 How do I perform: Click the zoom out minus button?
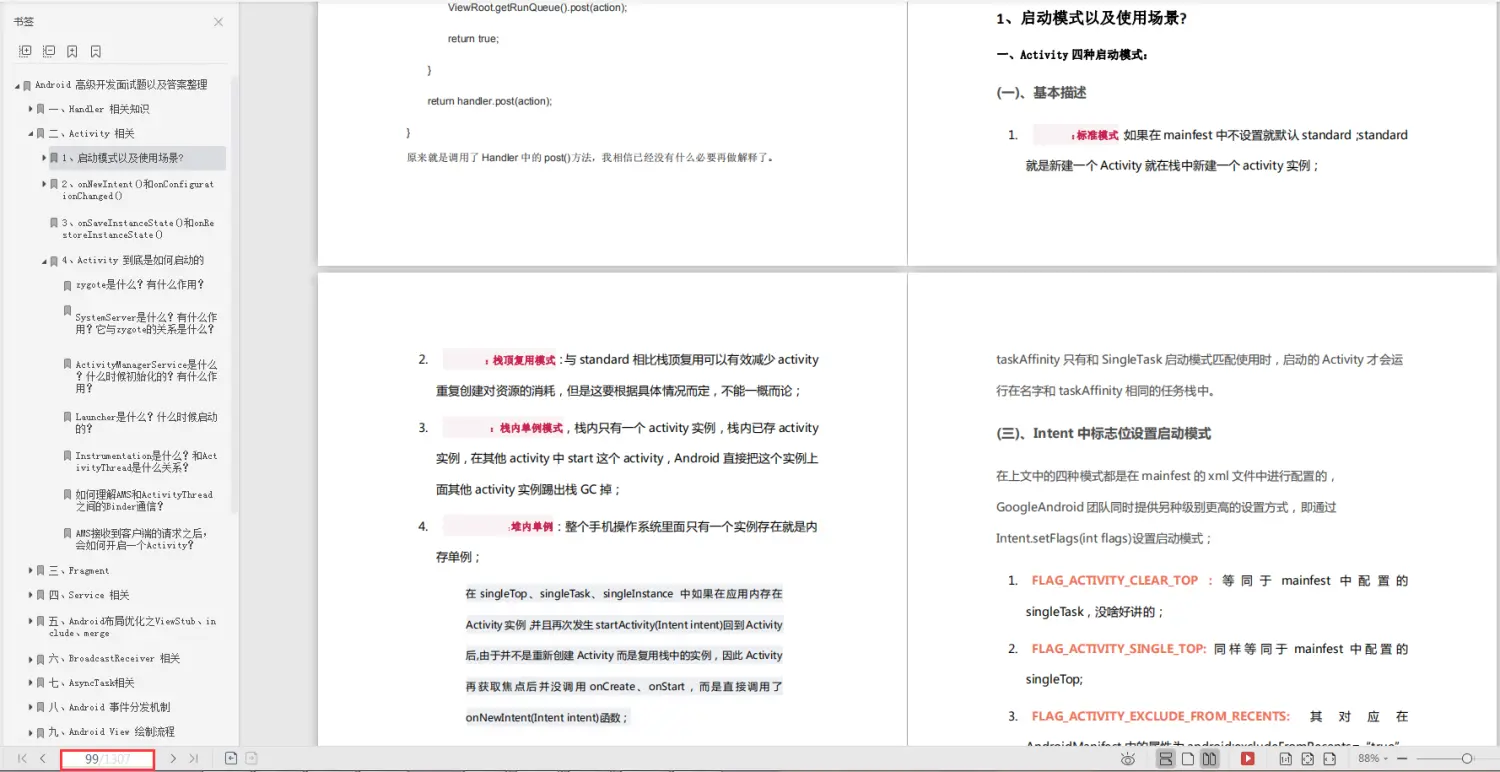pos(1404,759)
